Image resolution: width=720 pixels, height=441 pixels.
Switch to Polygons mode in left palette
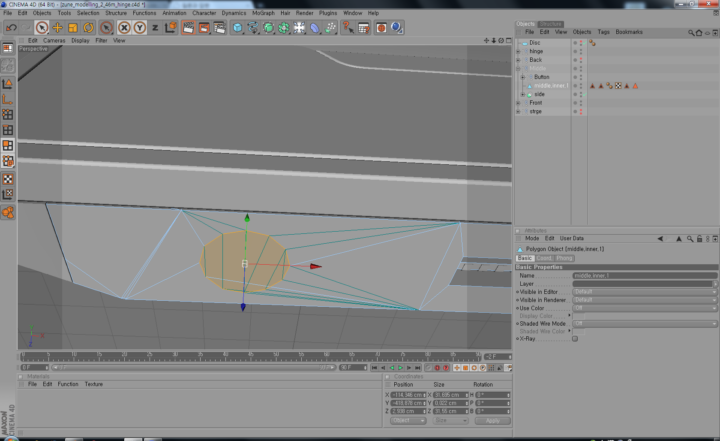(x=8, y=146)
